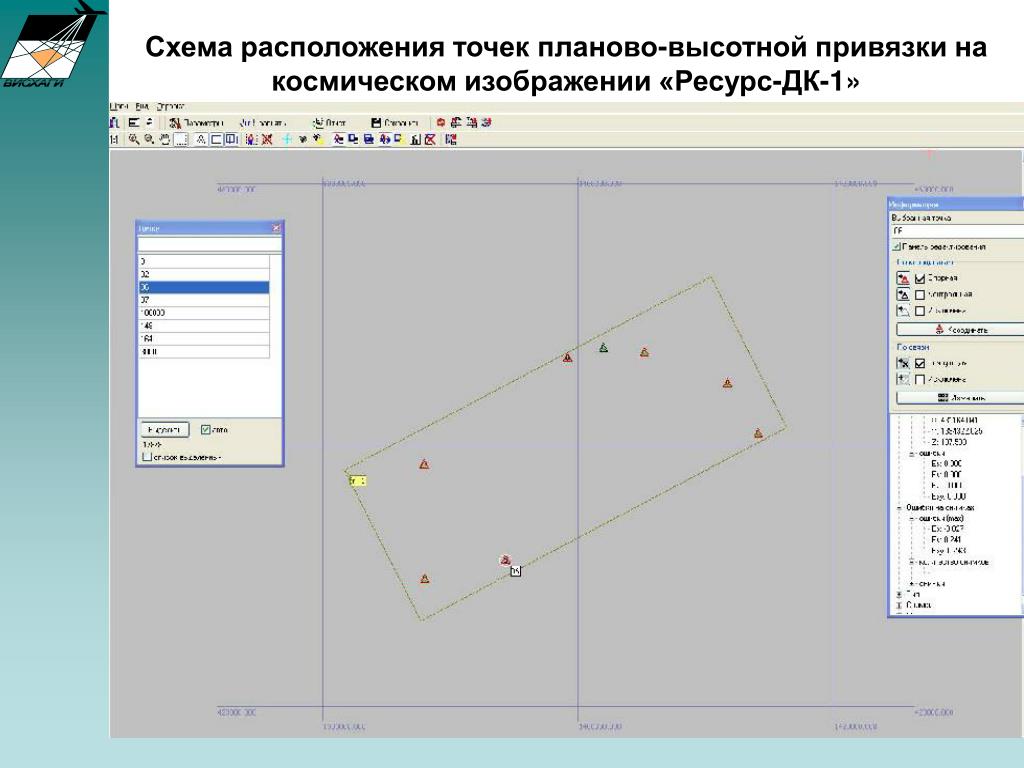Toggle the unchecked check point type checkbox
This screenshot has height=768, width=1024.
tap(920, 295)
